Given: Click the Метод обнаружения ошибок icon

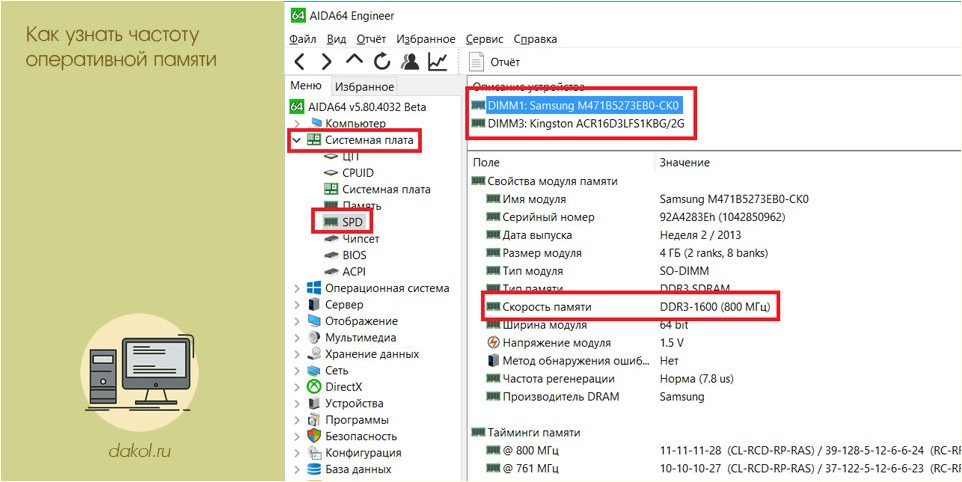Looking at the screenshot, I should (493, 361).
